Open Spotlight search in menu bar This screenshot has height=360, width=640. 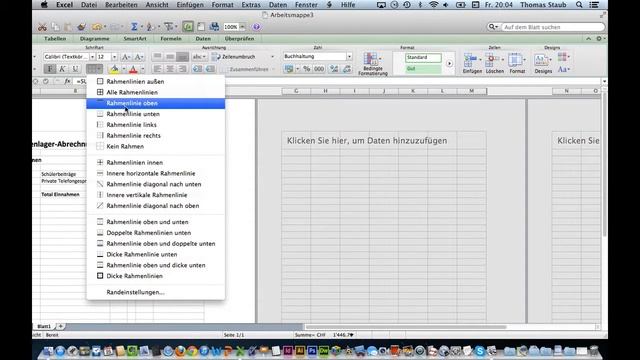pyautogui.click(x=579, y=5)
